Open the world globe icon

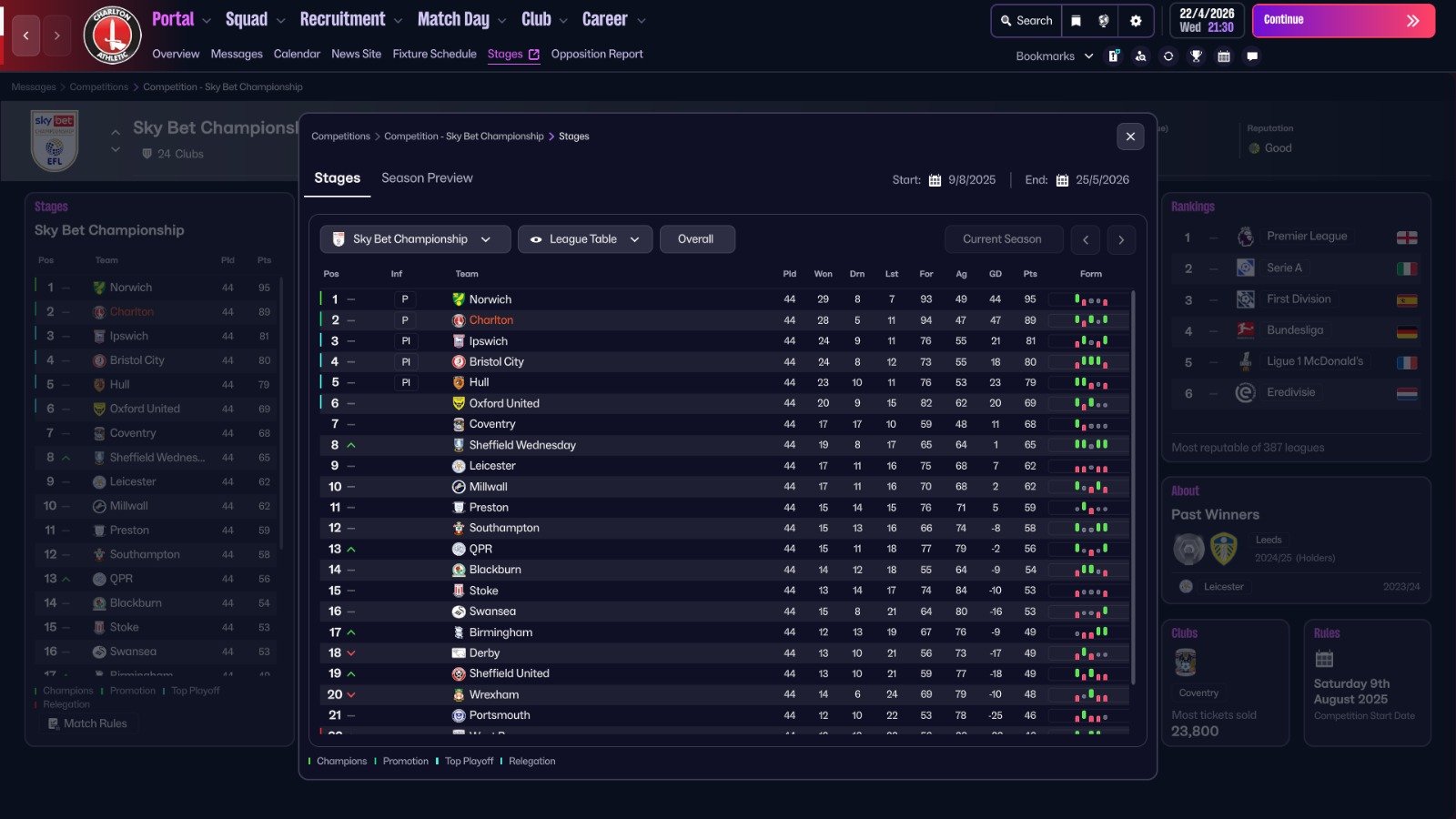click(1104, 21)
